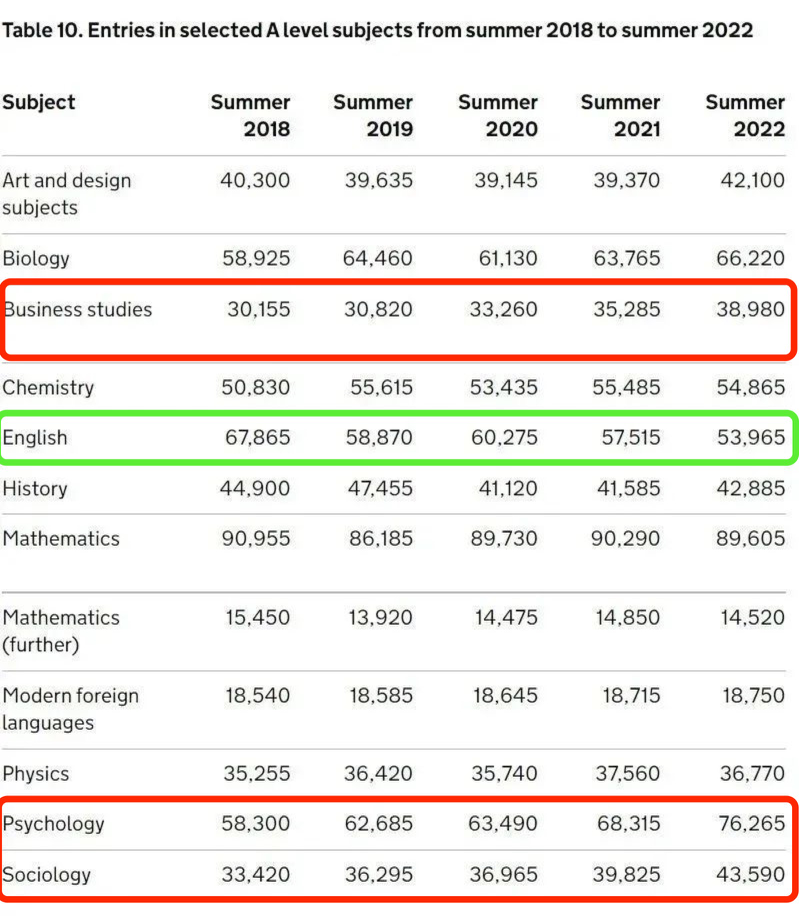Click the 'Chemistry' subject label
Screen dimensions: 799x916
48,387
